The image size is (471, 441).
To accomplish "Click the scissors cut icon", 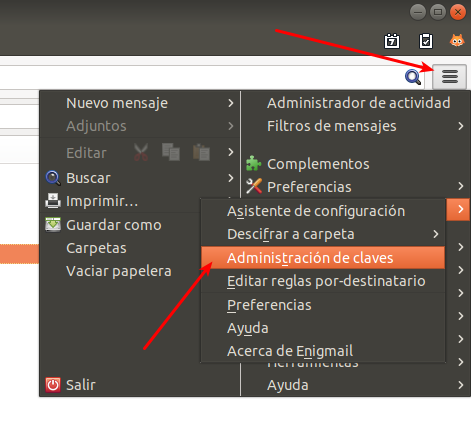I will coord(141,152).
